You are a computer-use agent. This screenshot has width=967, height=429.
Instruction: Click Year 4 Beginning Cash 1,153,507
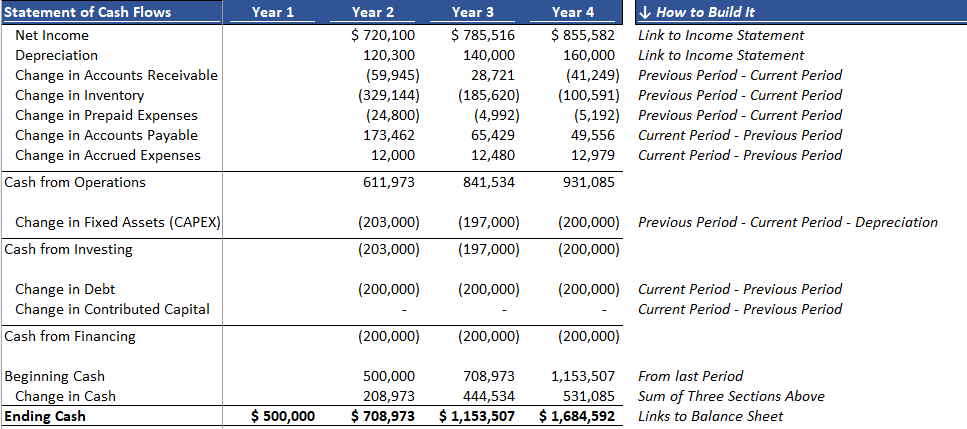pos(585,376)
